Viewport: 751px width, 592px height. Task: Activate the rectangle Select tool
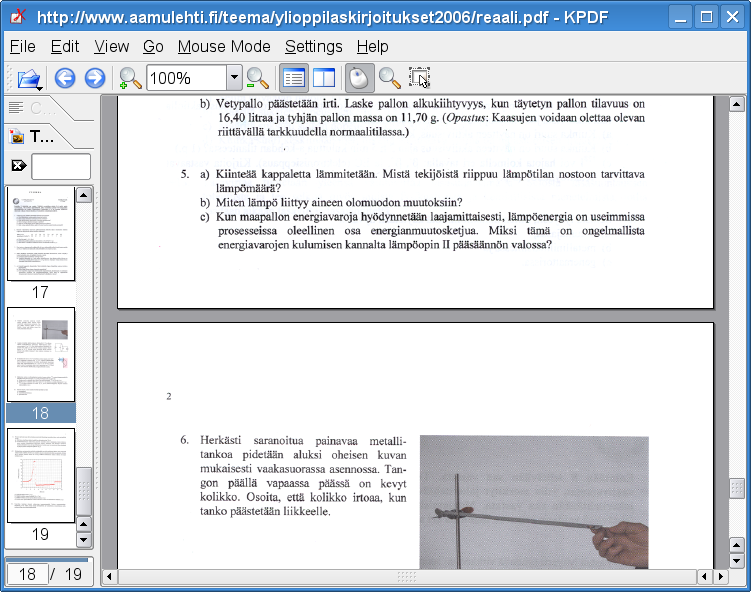pos(420,78)
